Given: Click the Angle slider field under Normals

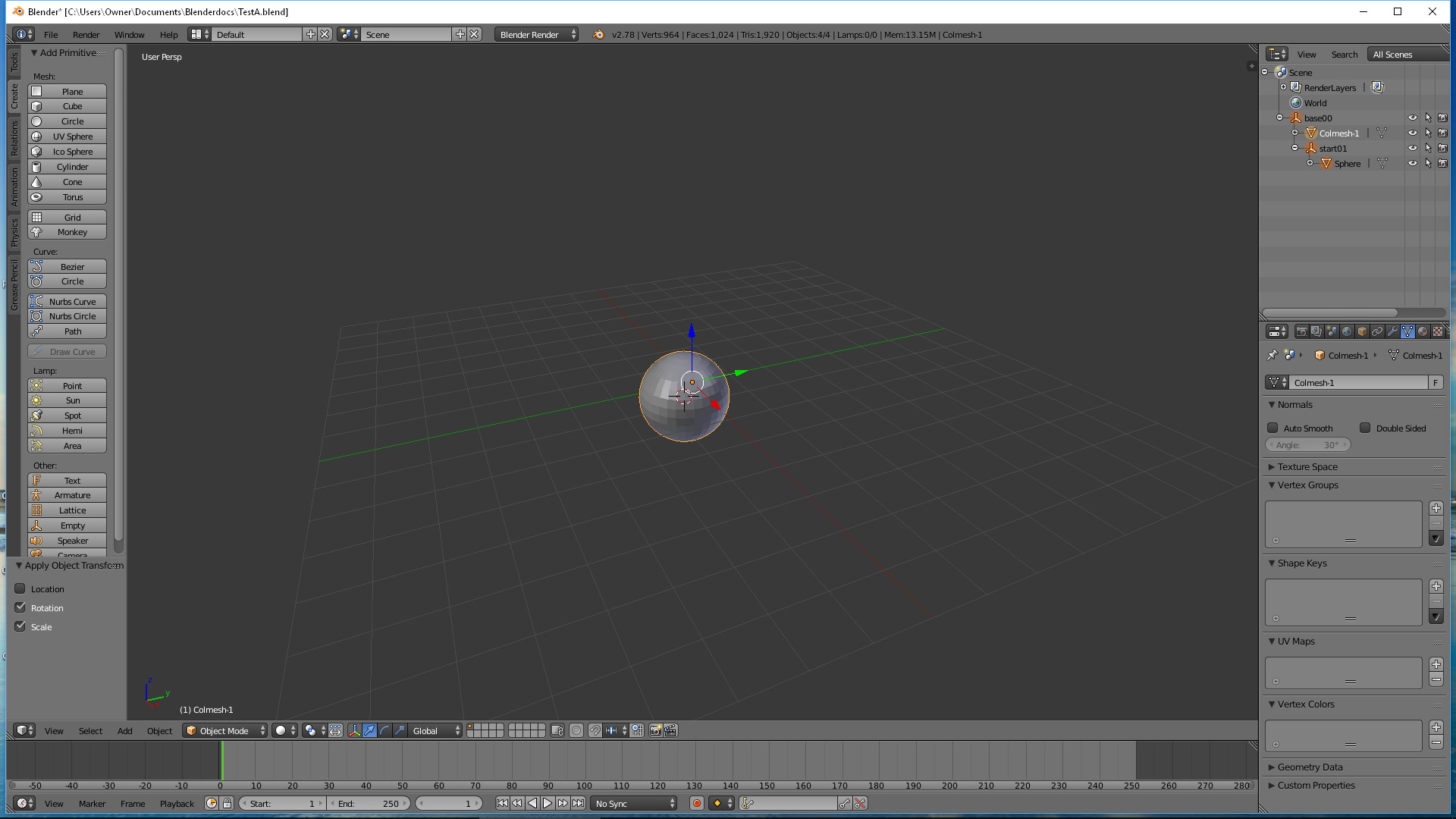Looking at the screenshot, I should pos(1308,445).
